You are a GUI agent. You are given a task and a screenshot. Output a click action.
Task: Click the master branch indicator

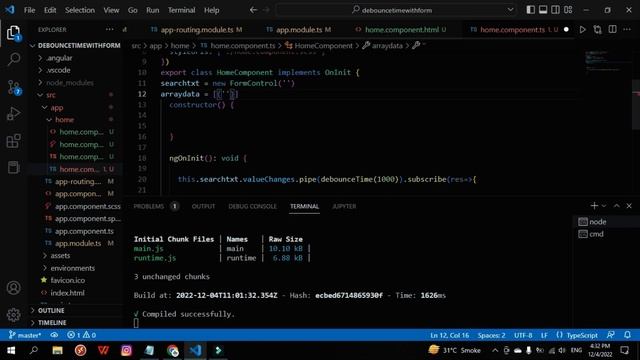[x=25, y=335]
